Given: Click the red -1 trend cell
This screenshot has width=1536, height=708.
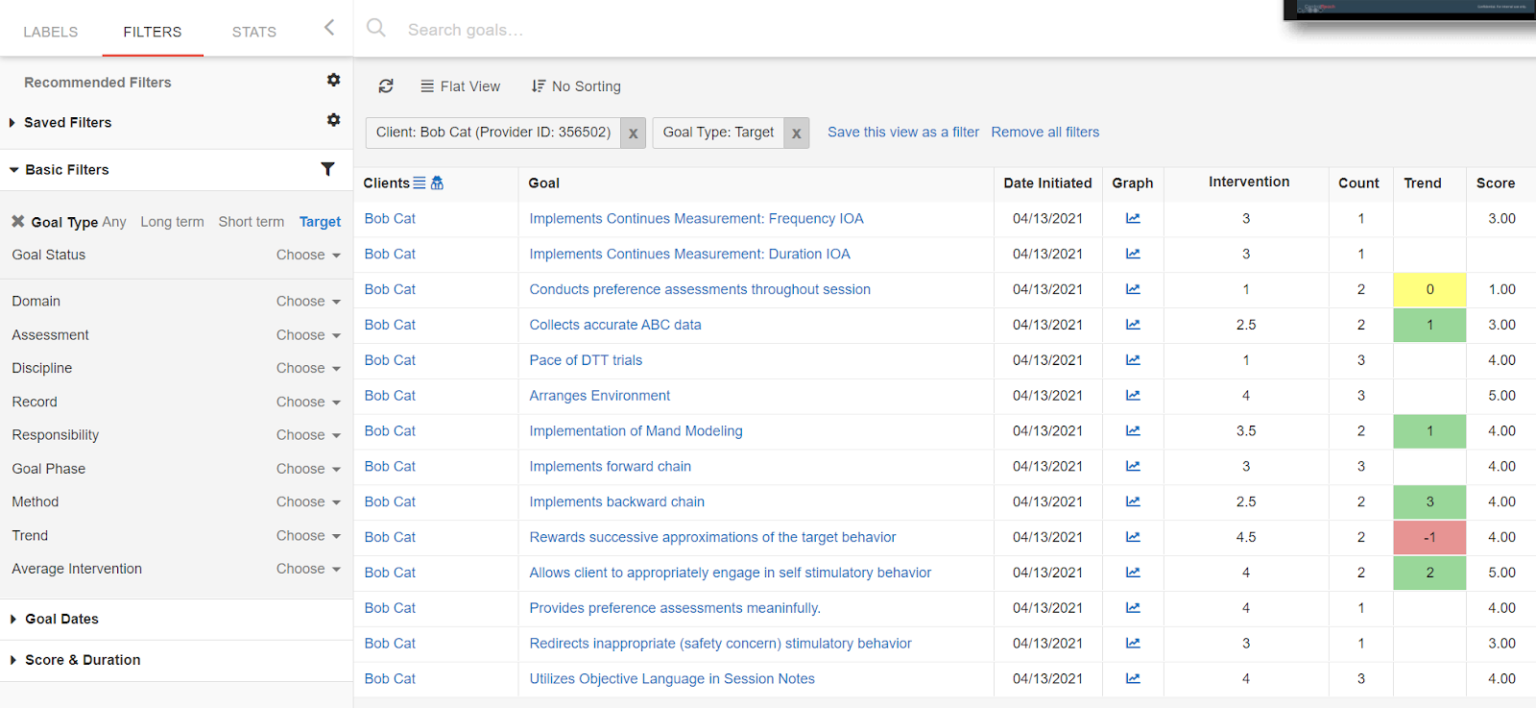Looking at the screenshot, I should (x=1429, y=537).
